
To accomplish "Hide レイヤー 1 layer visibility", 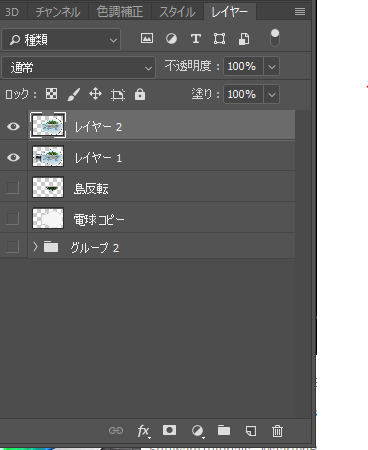I will [13, 157].
